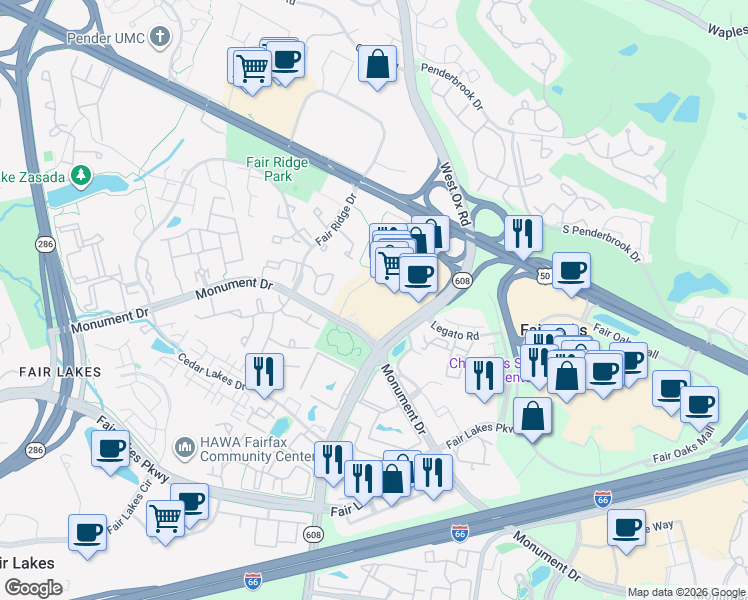Select the 'Fair Ridge Park' label
Screen dimensions: 748x600
277,169
